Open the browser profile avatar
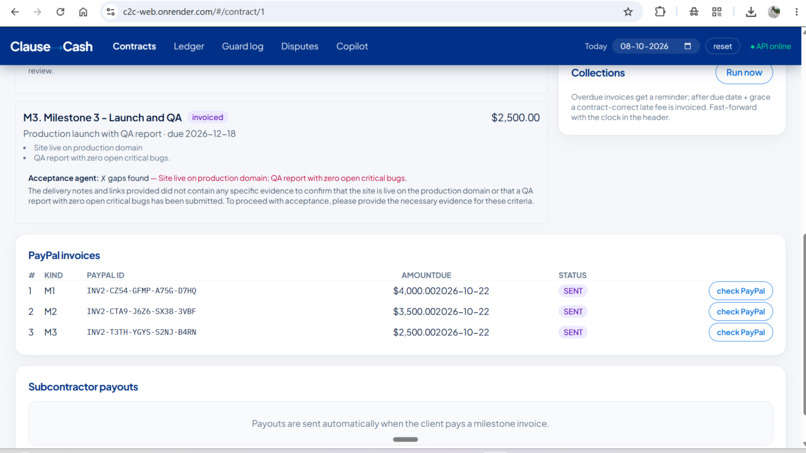 (774, 11)
